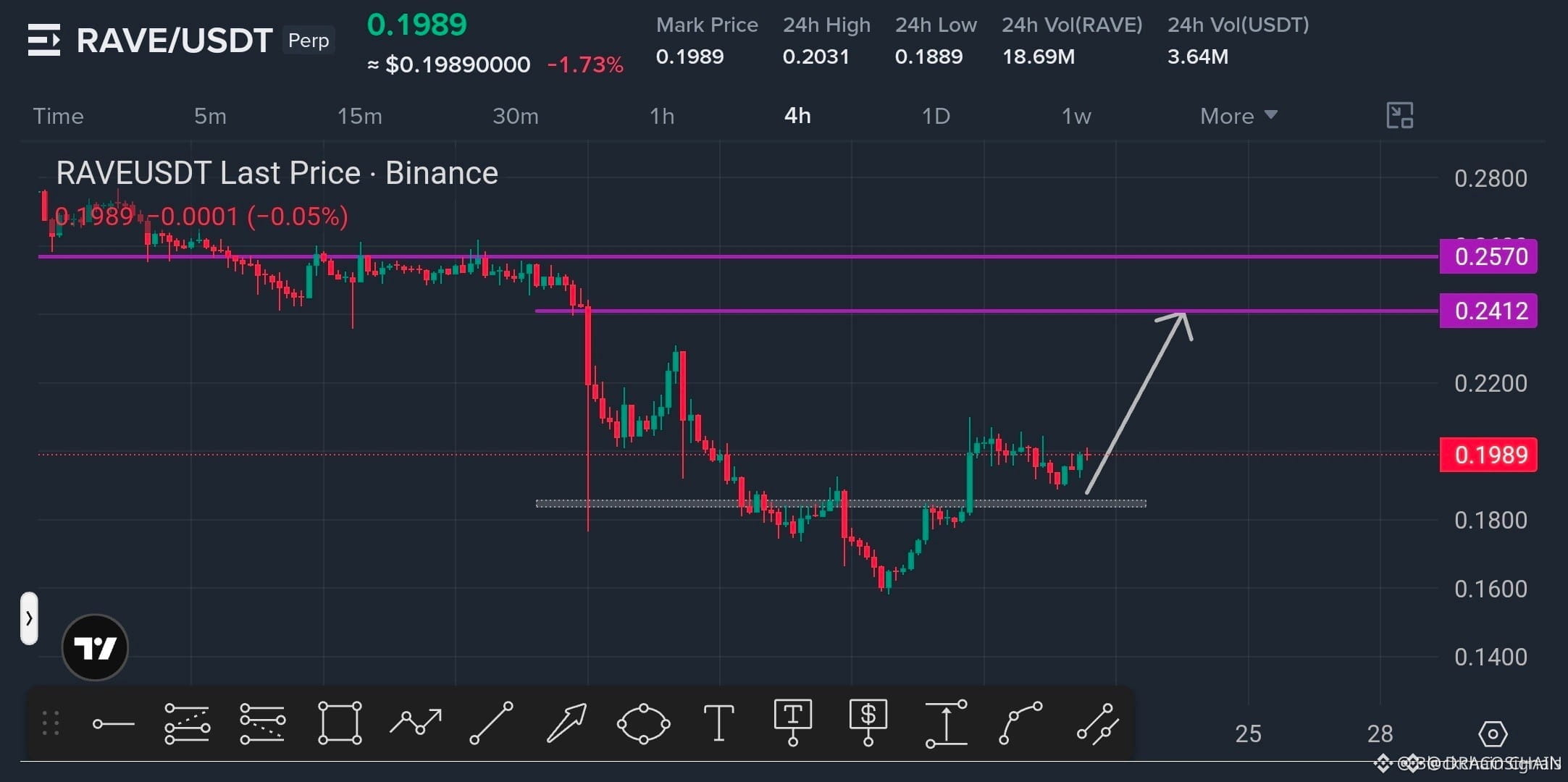Select the plain Text tool

point(718,723)
